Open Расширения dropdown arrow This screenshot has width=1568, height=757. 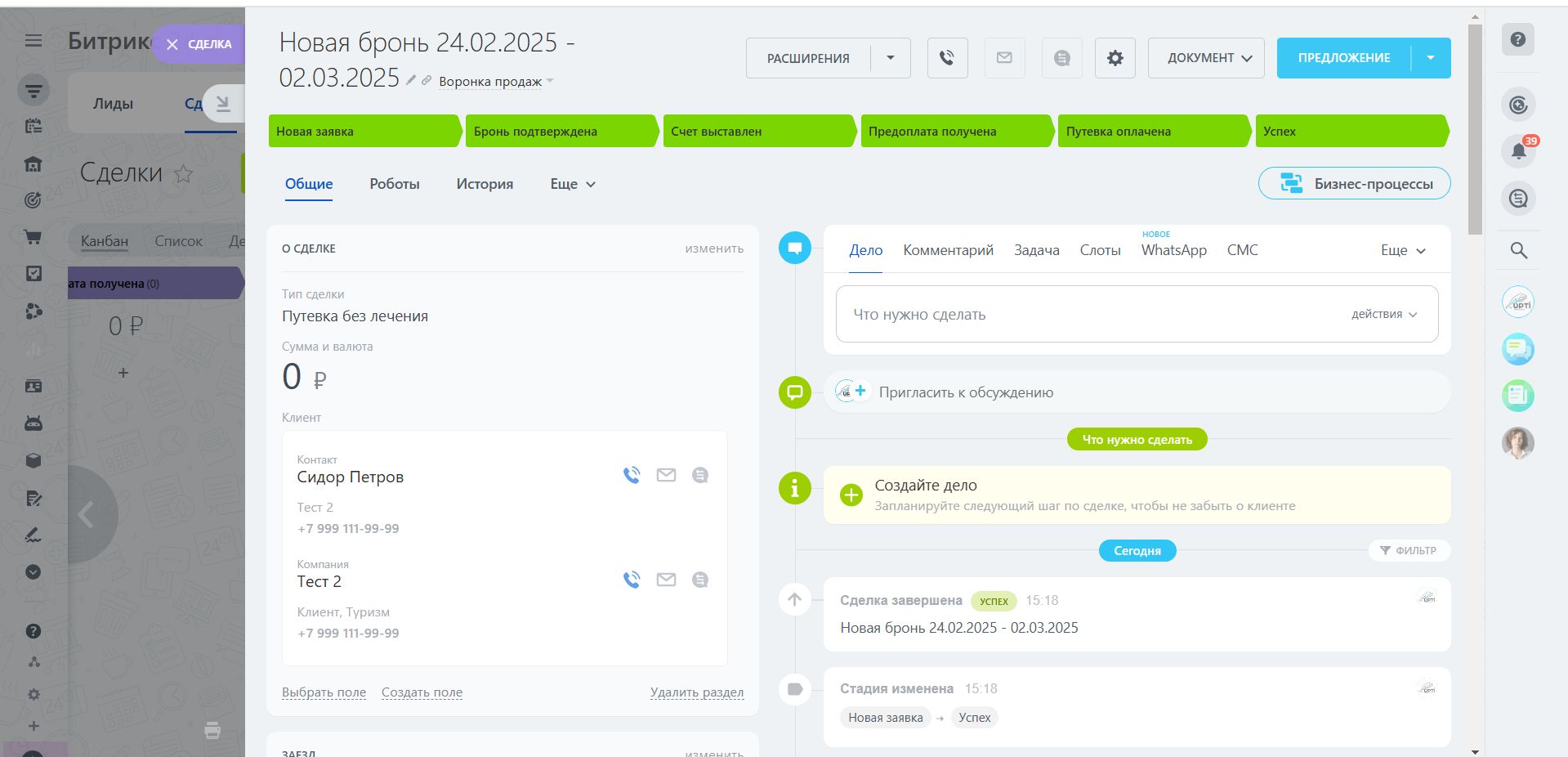(890, 58)
